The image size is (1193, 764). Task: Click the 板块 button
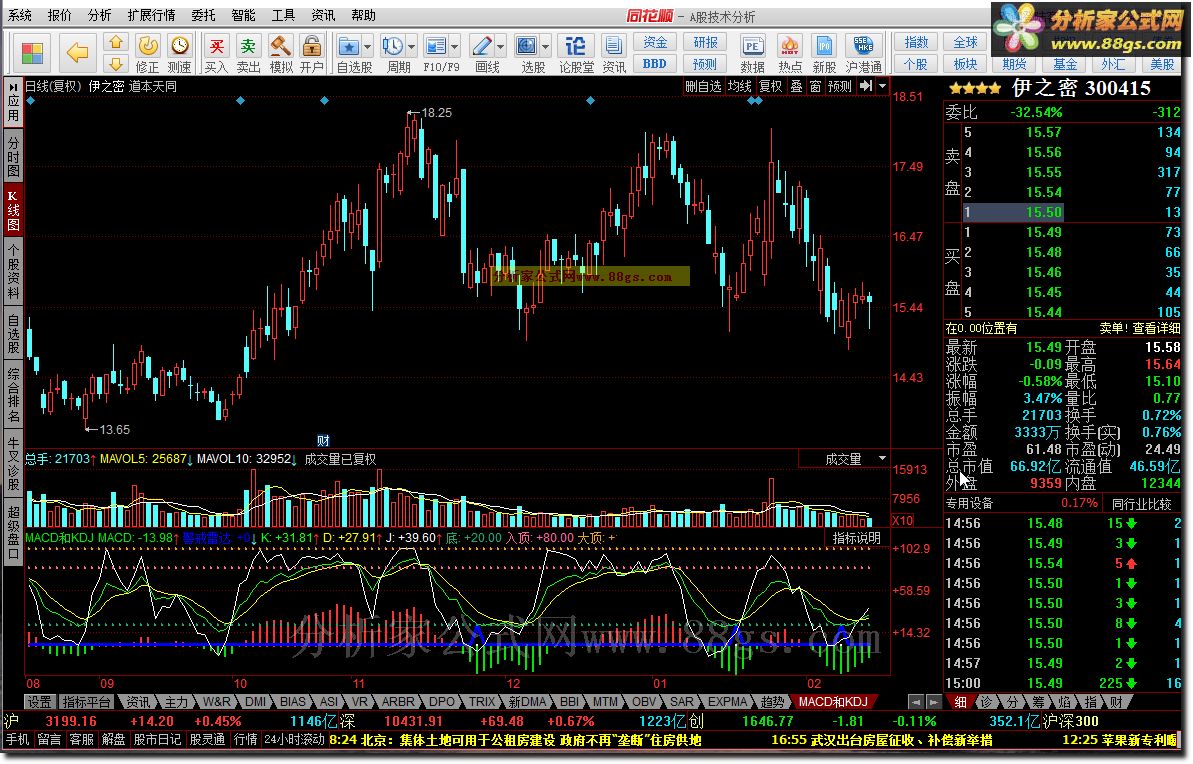pos(965,64)
